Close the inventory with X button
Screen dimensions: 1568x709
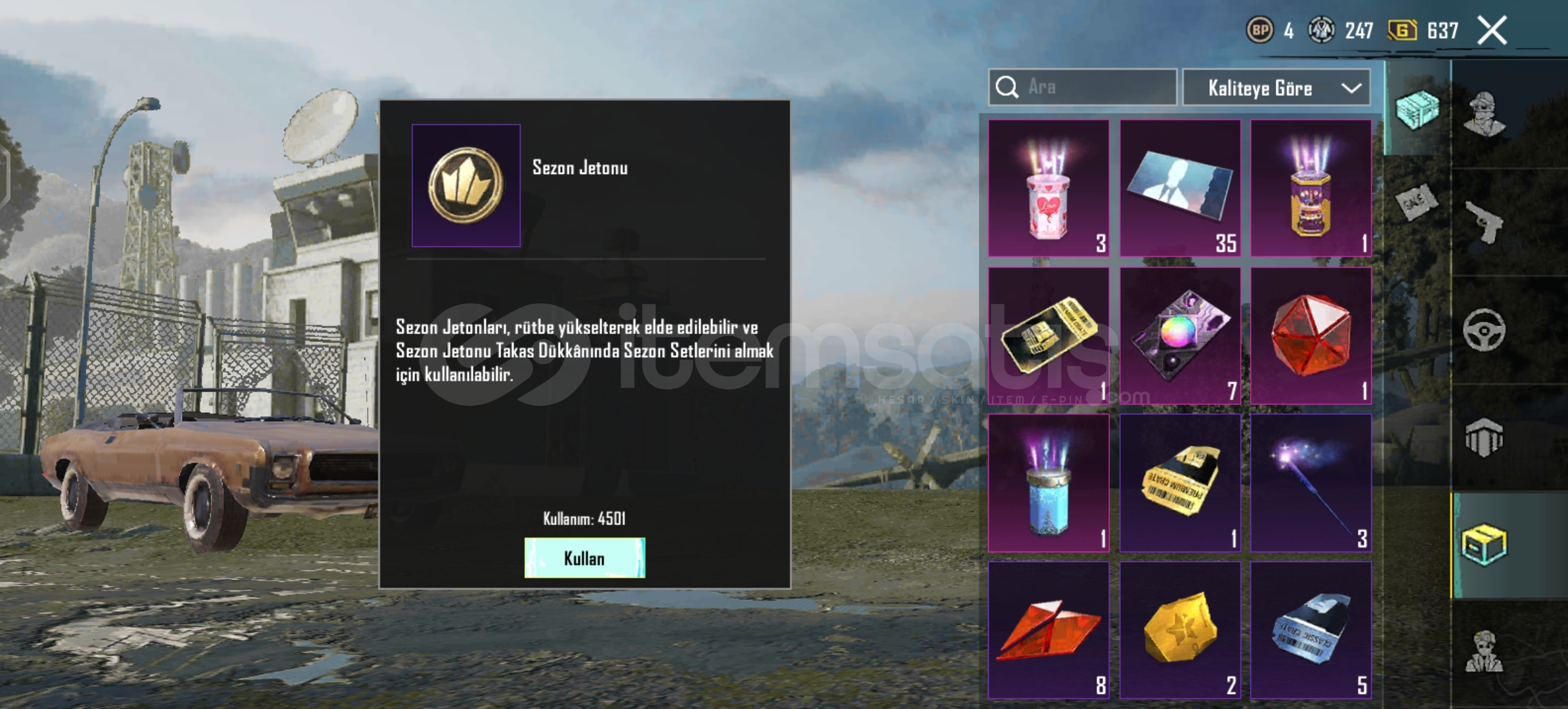[1492, 30]
